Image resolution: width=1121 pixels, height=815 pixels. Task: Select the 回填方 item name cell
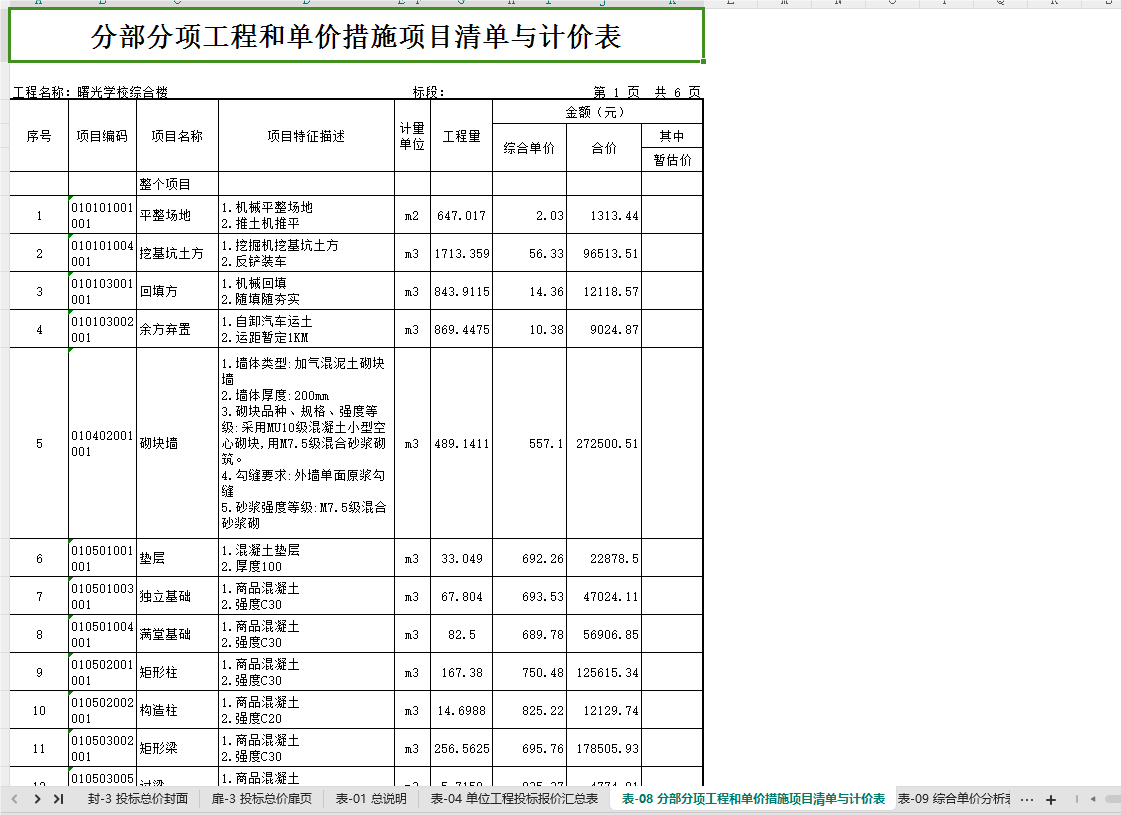(x=177, y=291)
